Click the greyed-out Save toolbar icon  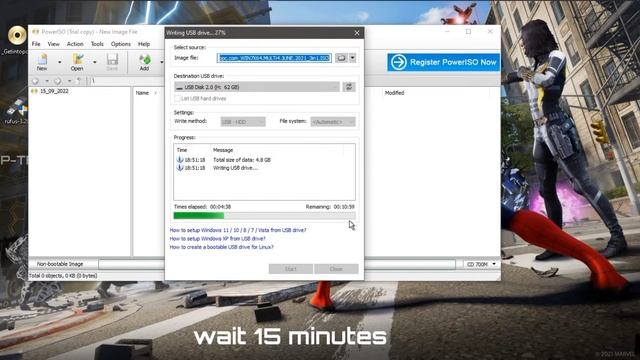(x=112, y=62)
